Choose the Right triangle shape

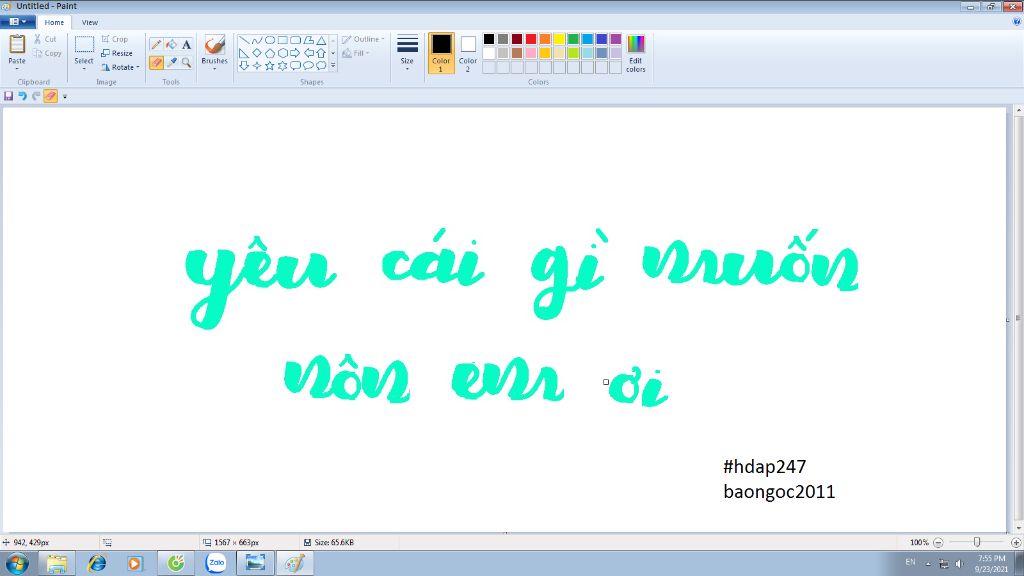point(244,53)
